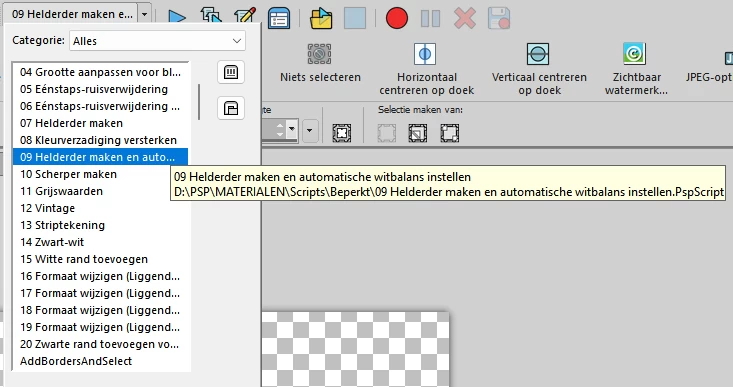Select 20 Zwarte rand toevoegen script
This screenshot has height=387, width=733.
tap(100, 344)
